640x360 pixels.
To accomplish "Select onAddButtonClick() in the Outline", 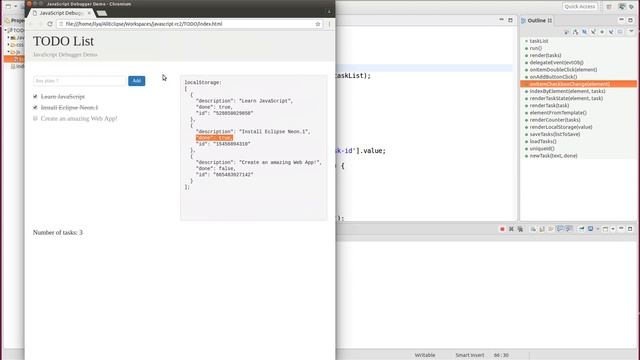I will point(553,77).
